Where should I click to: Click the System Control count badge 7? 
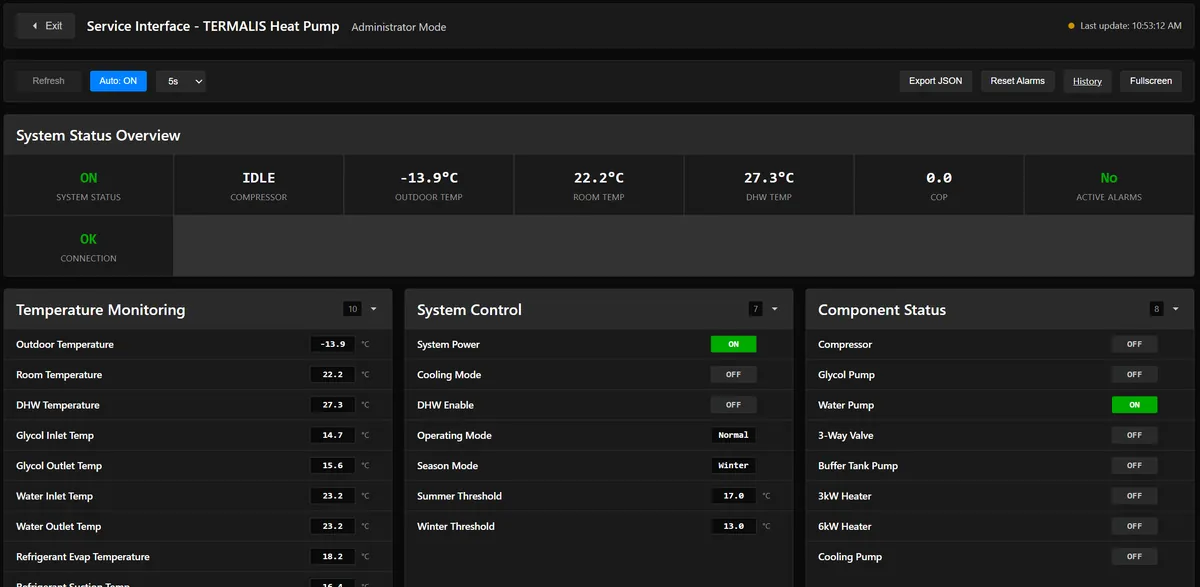click(x=755, y=309)
